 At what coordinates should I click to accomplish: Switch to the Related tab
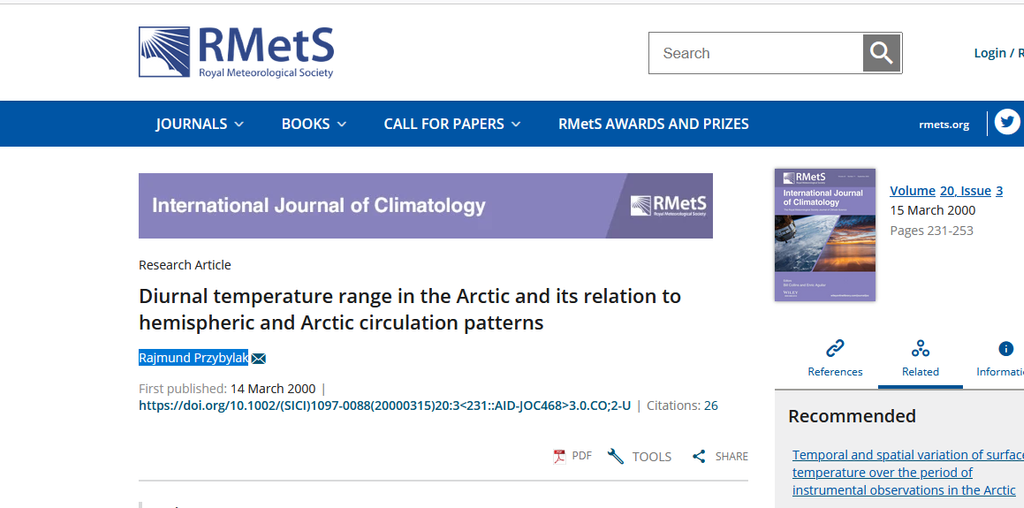tap(920, 357)
